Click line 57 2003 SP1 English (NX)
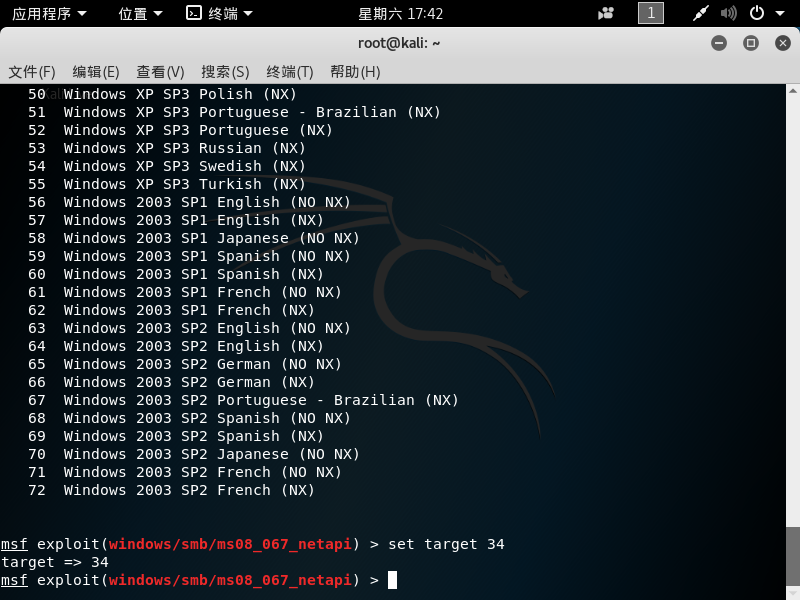Viewport: 800px width, 600px height. [x=176, y=220]
